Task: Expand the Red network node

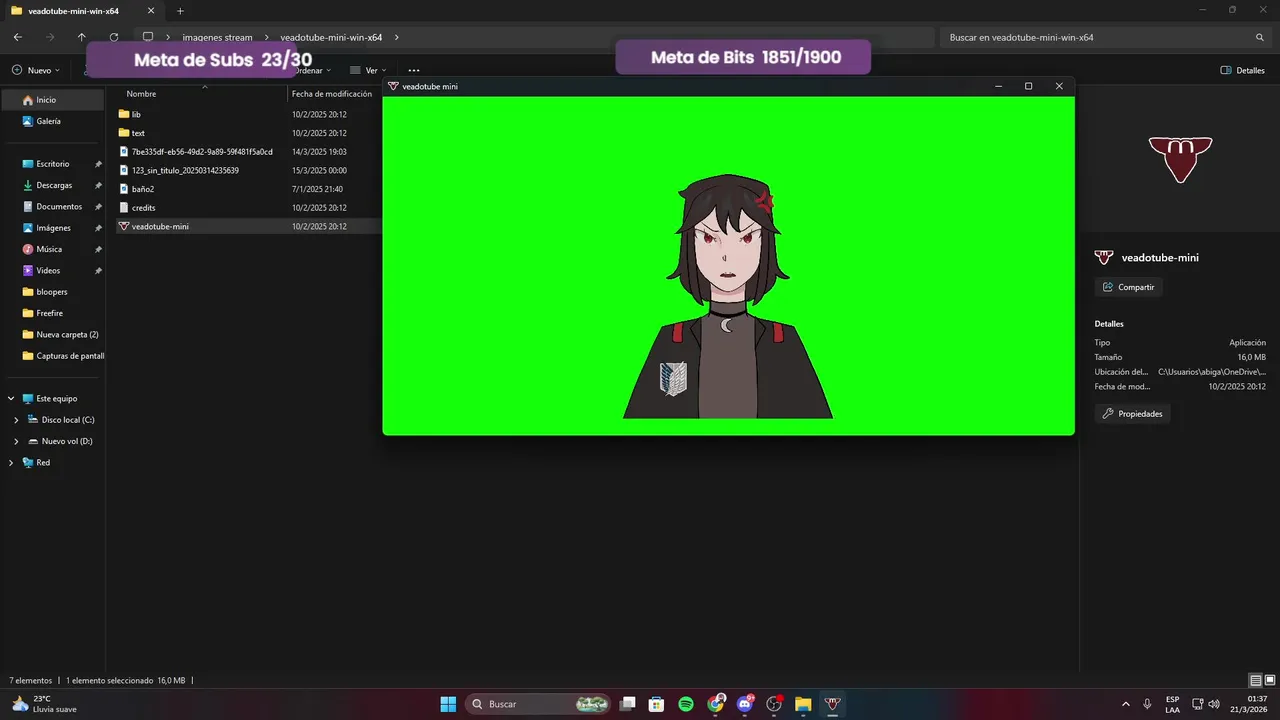Action: [11, 463]
